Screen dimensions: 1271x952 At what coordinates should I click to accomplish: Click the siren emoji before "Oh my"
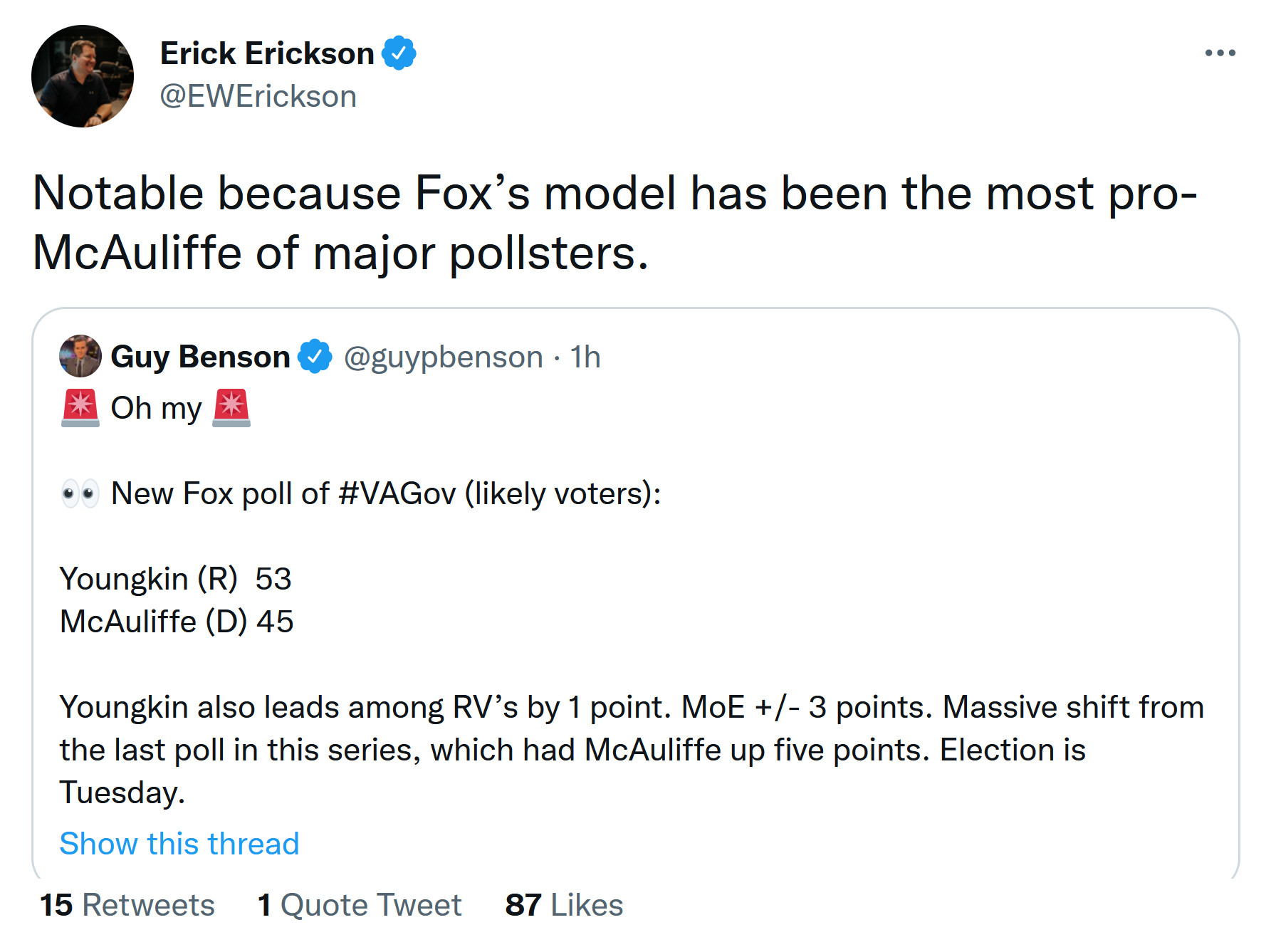(x=80, y=408)
